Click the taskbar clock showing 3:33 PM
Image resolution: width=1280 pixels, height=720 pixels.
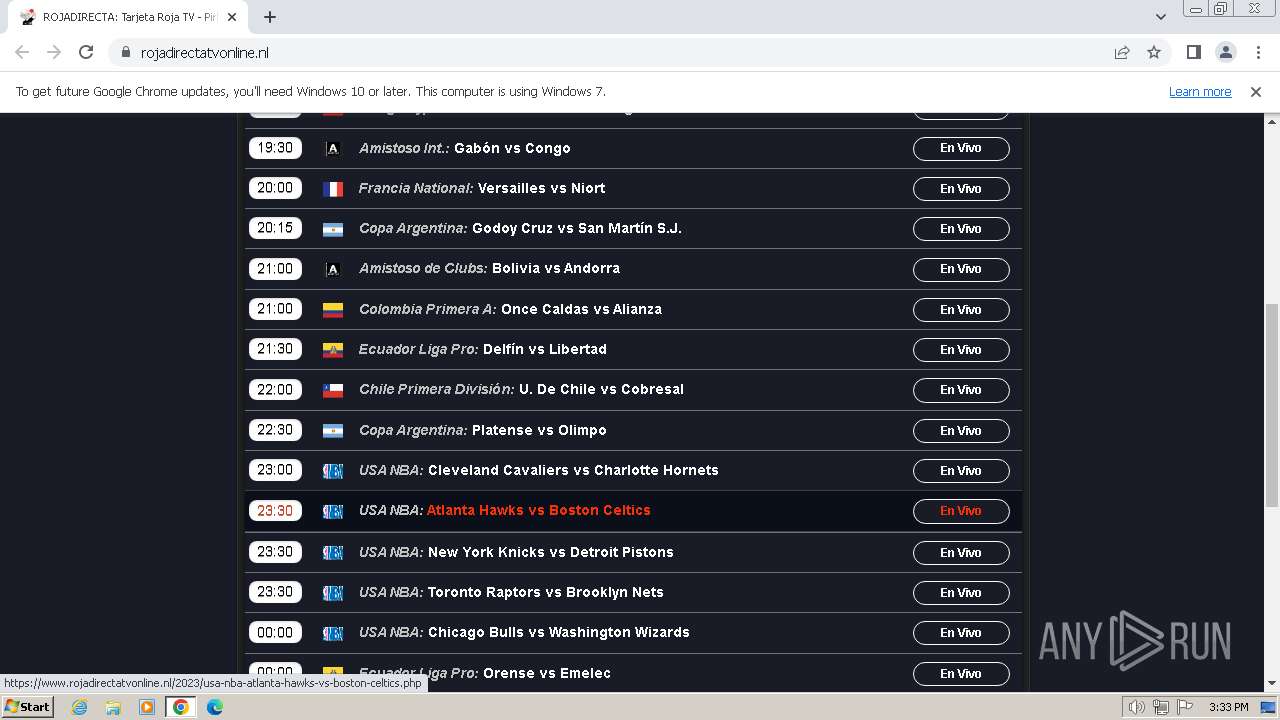(1228, 707)
